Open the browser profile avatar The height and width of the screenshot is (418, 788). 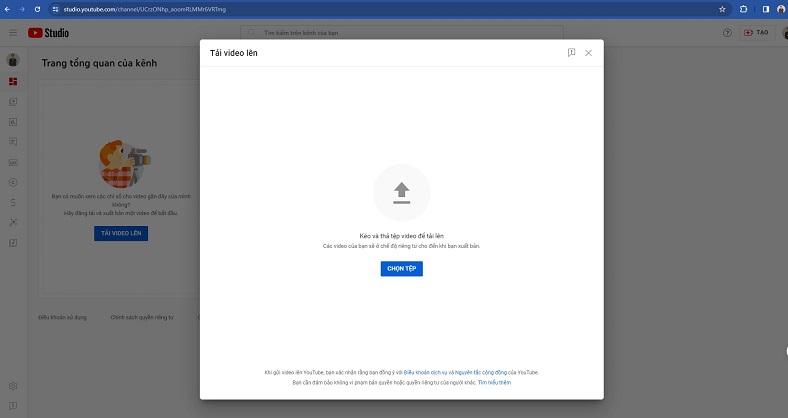coord(781,9)
